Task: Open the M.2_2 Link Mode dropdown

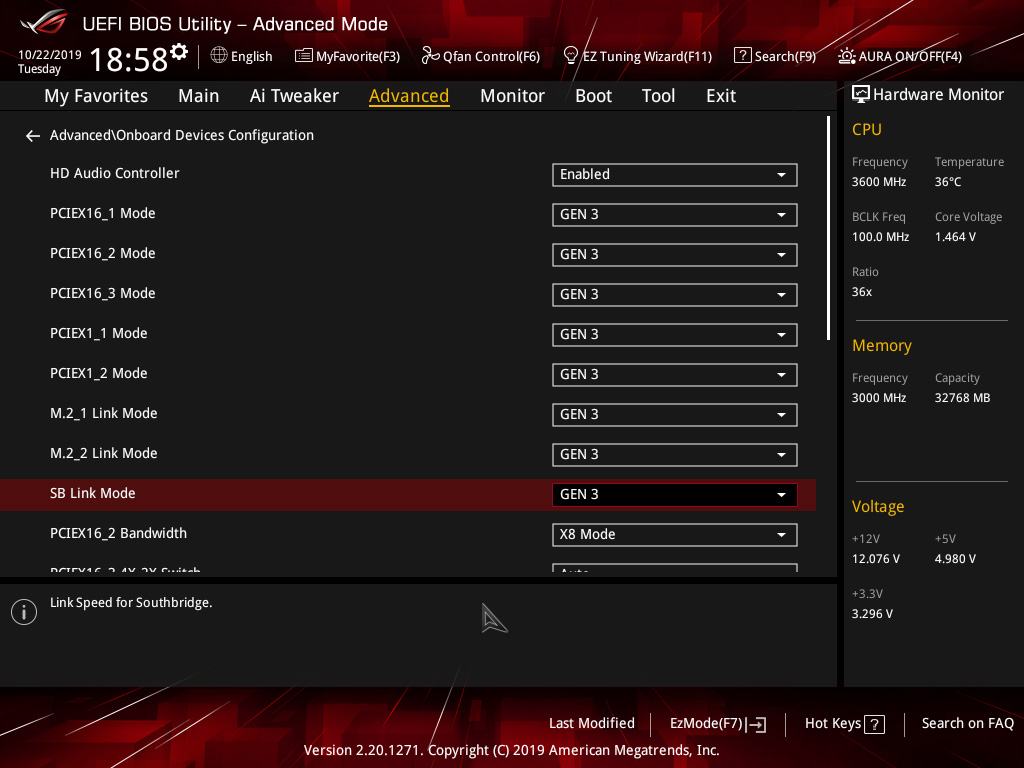Action: (x=675, y=455)
